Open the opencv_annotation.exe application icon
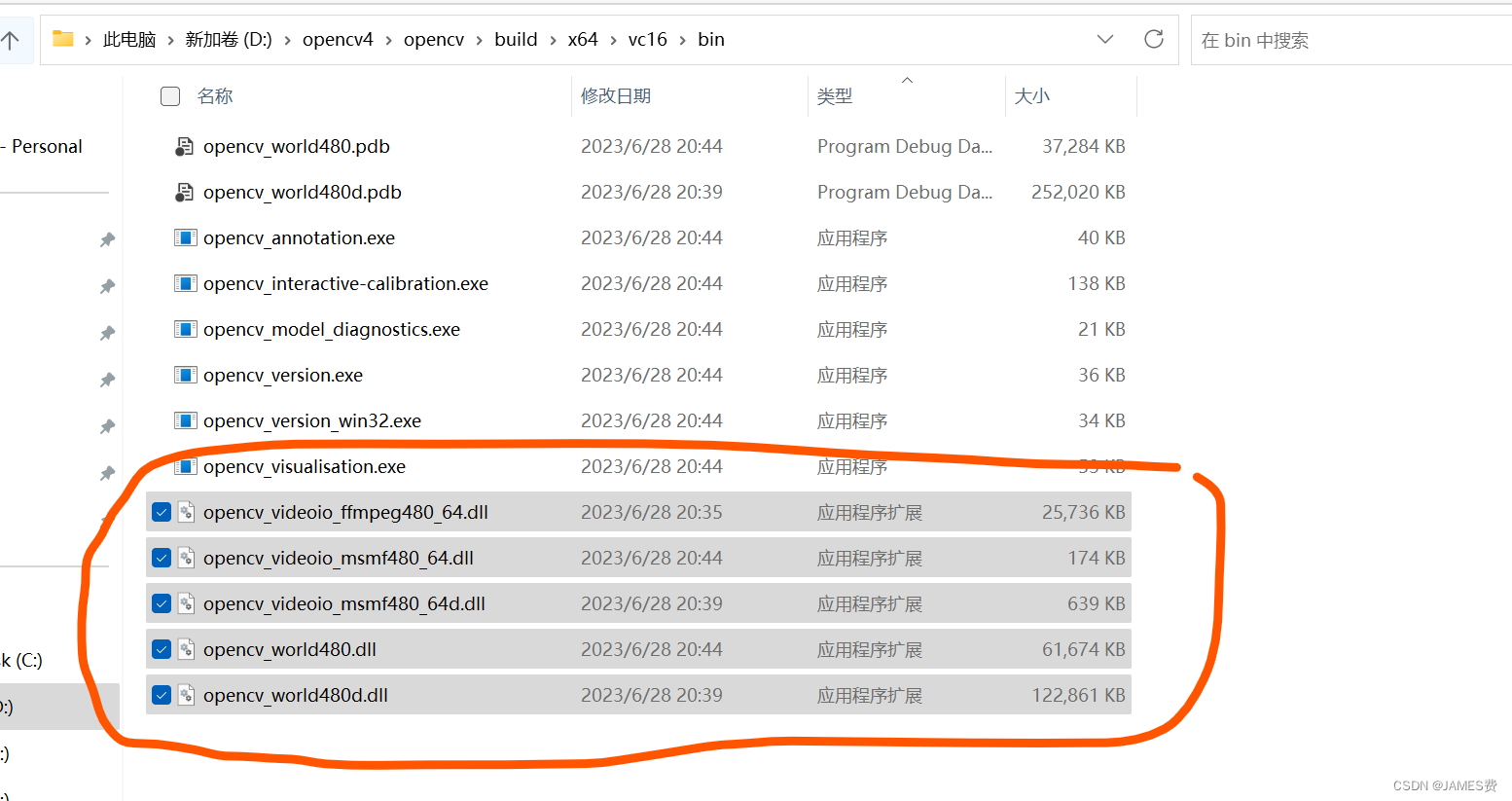1512x801 pixels. [x=186, y=237]
